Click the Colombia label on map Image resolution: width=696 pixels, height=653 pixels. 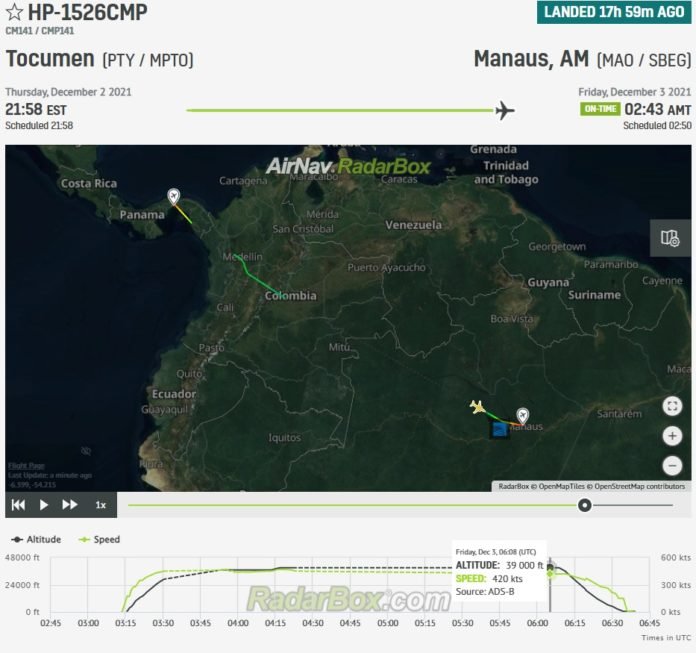[x=291, y=296]
